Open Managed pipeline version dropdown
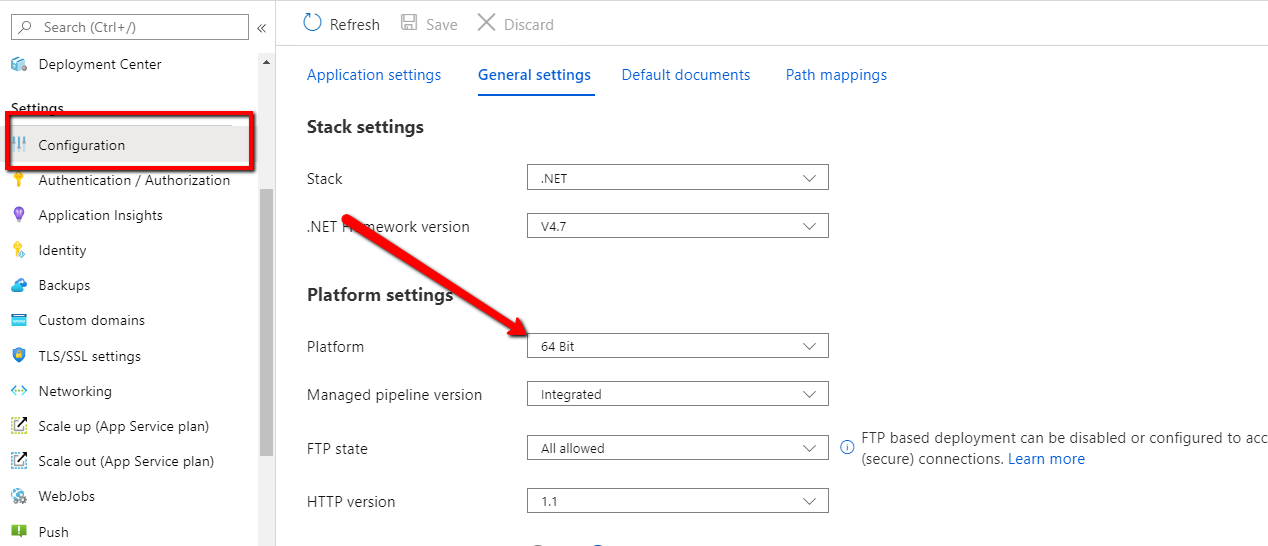 (x=677, y=394)
